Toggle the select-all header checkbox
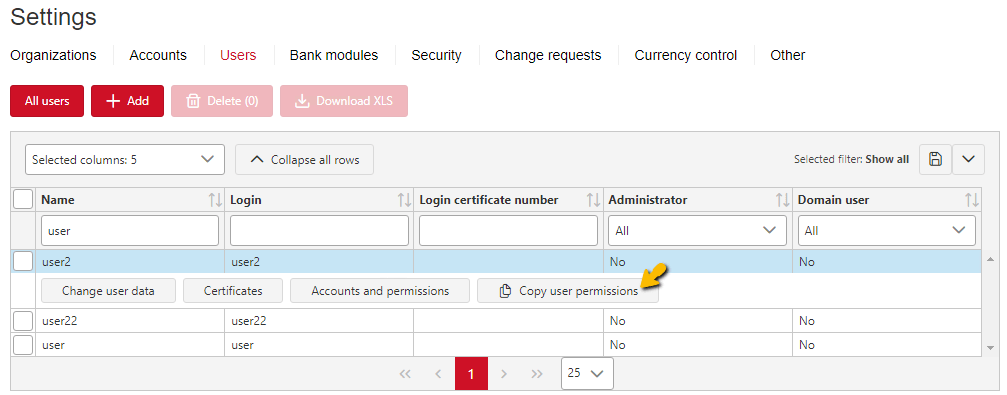Screen dimensions: 1007x395 tap(23, 200)
